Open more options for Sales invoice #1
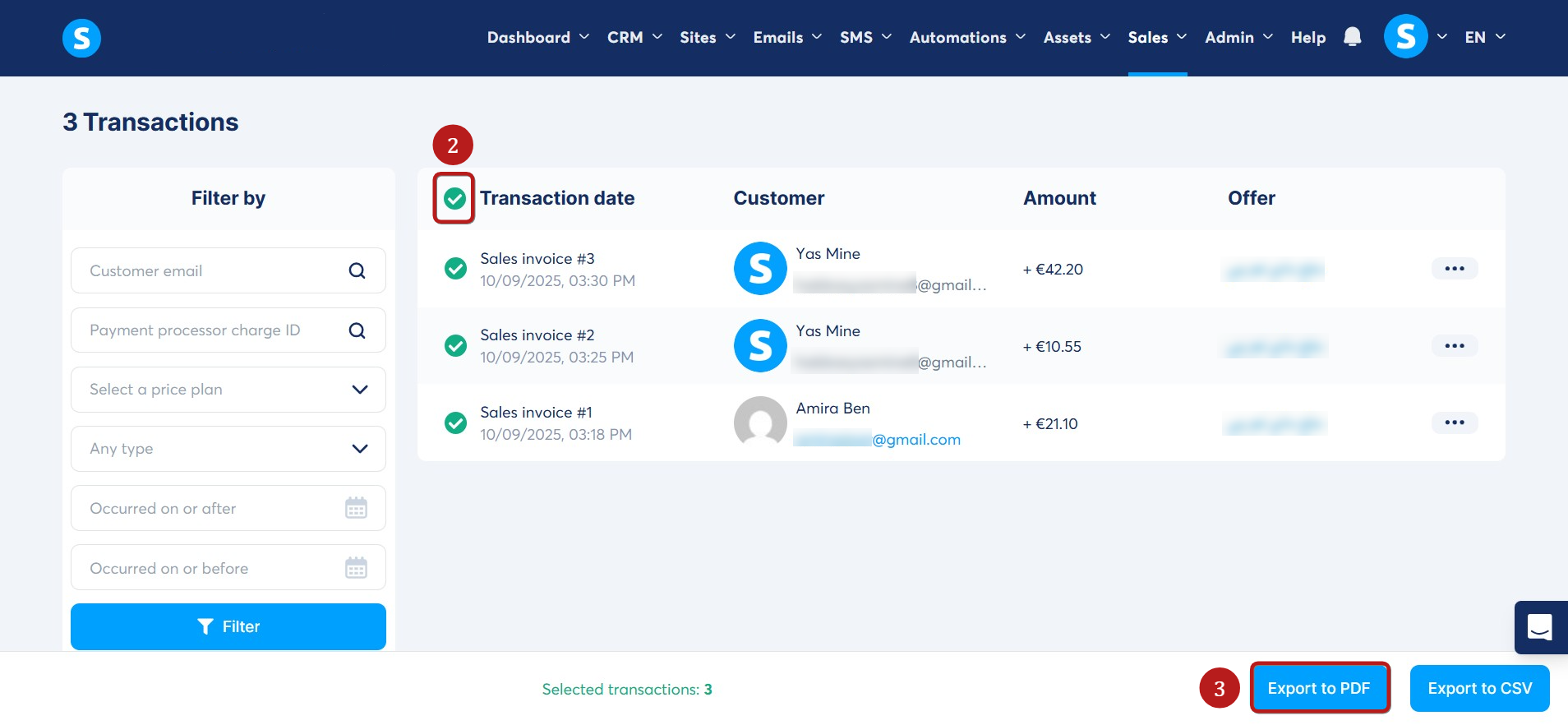This screenshot has height=725, width=1568. (1455, 423)
